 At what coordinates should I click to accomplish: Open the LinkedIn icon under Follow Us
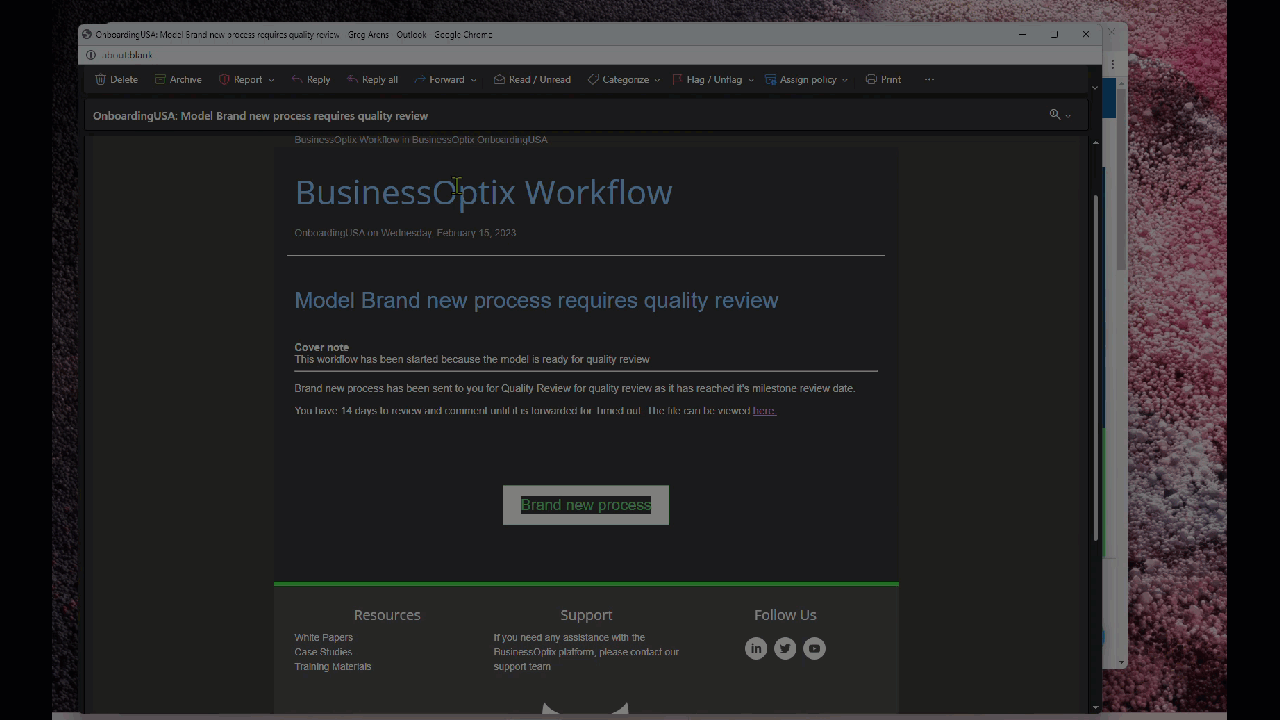[756, 648]
